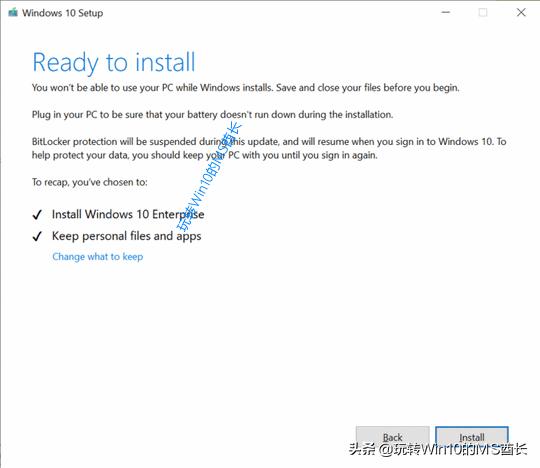This screenshot has height=468, width=540.
Task: Click the checkmark beside Keep personal files
Action: [37, 236]
